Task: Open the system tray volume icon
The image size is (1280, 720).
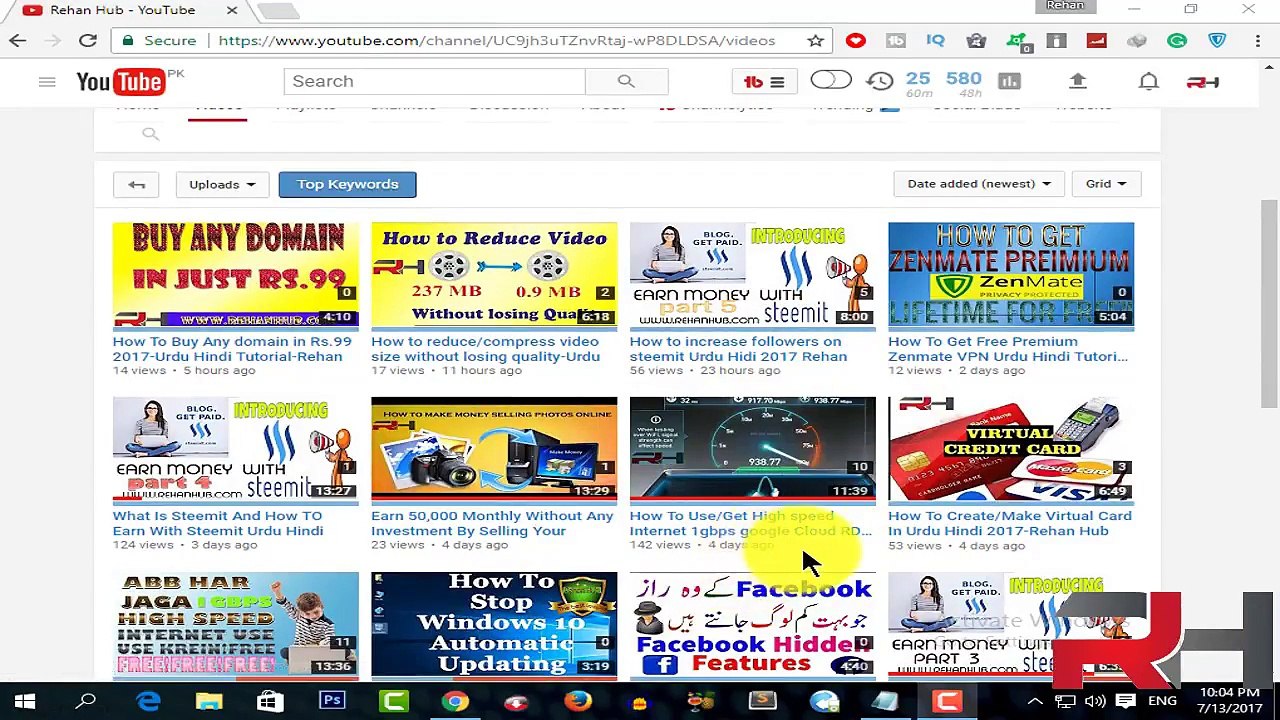Action: pyautogui.click(x=1095, y=702)
